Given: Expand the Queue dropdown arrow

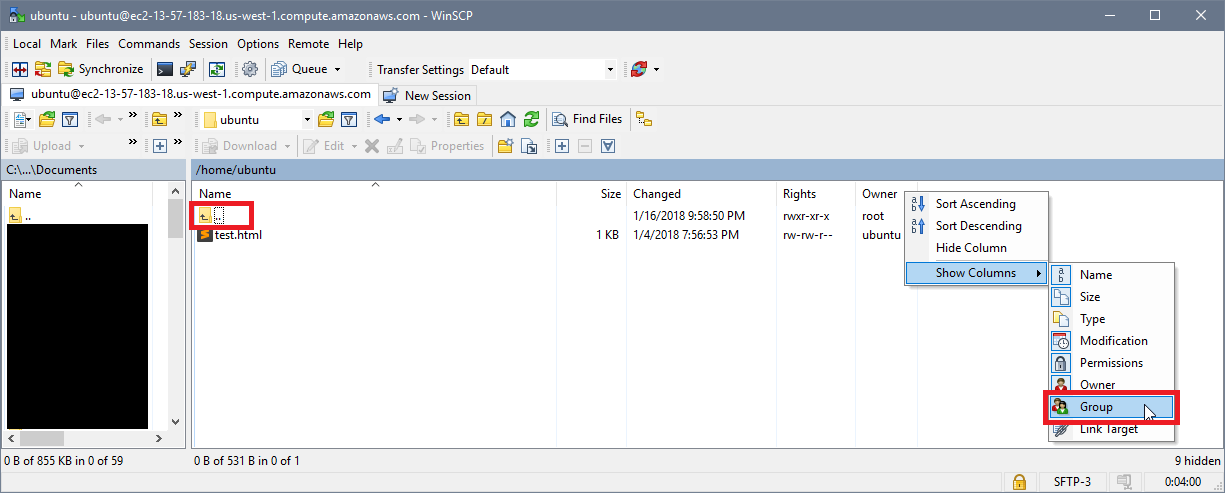Looking at the screenshot, I should click(x=337, y=69).
